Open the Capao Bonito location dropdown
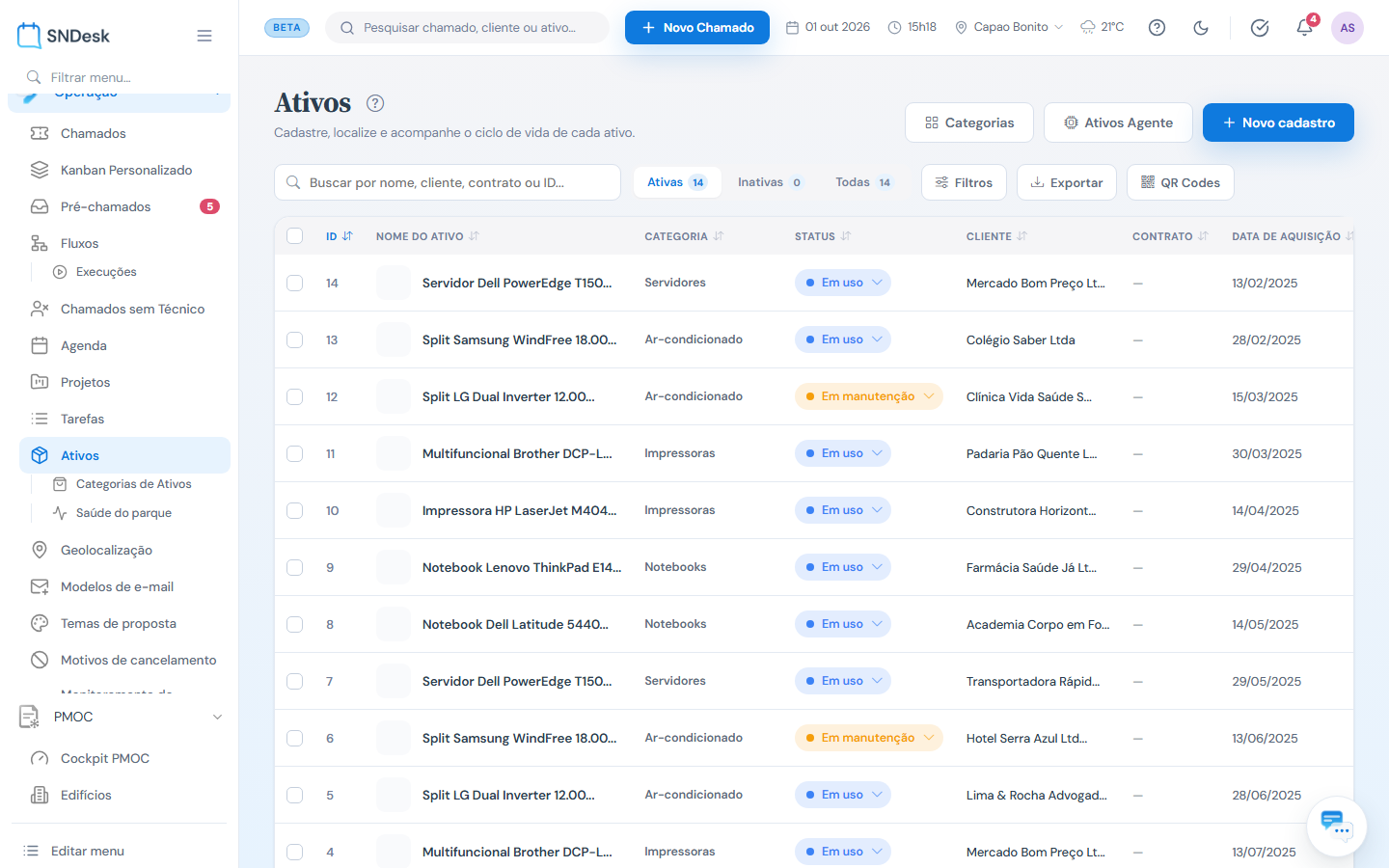 [x=1009, y=27]
